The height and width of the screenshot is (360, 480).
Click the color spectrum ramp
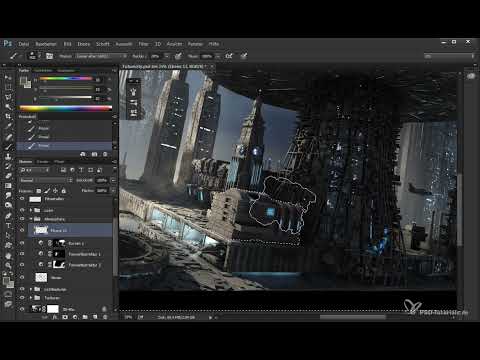[66, 108]
